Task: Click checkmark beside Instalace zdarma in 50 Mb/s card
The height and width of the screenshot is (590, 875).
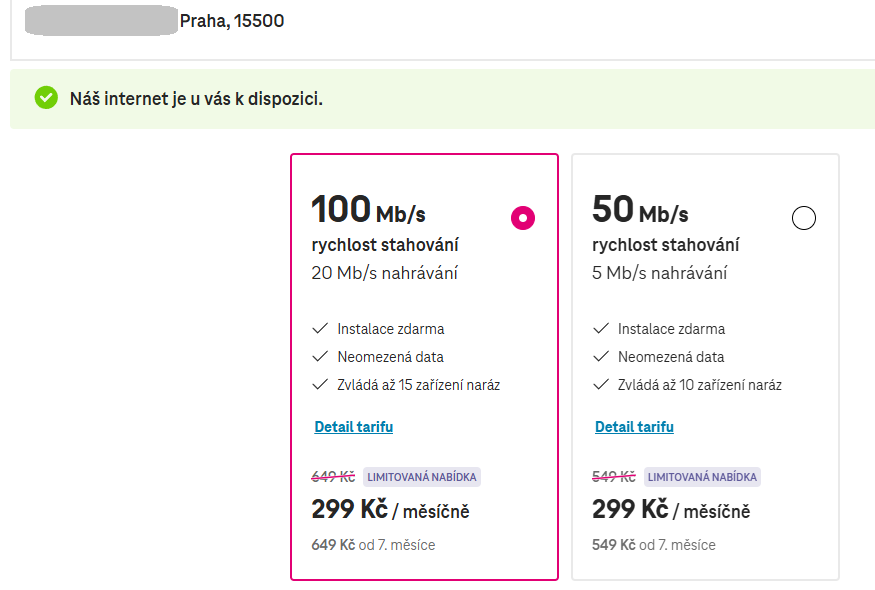Action: pos(600,328)
